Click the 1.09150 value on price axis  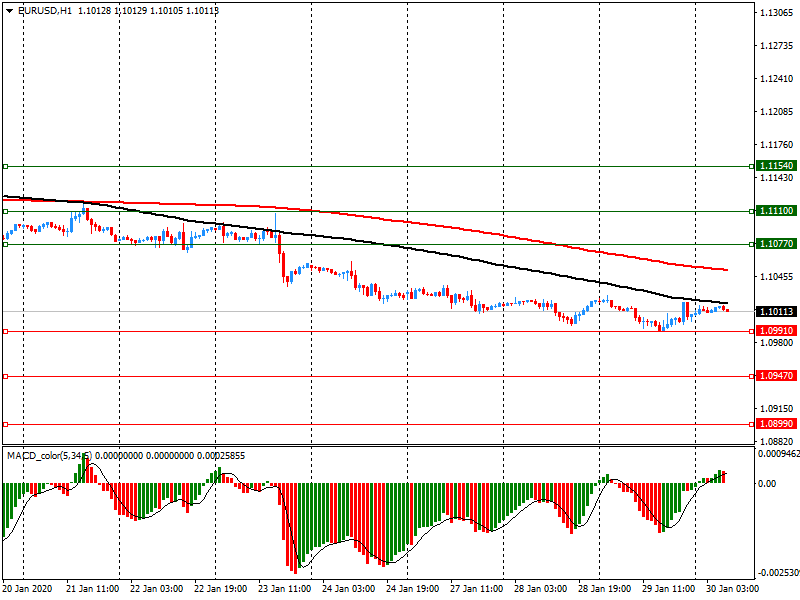[x=777, y=409]
